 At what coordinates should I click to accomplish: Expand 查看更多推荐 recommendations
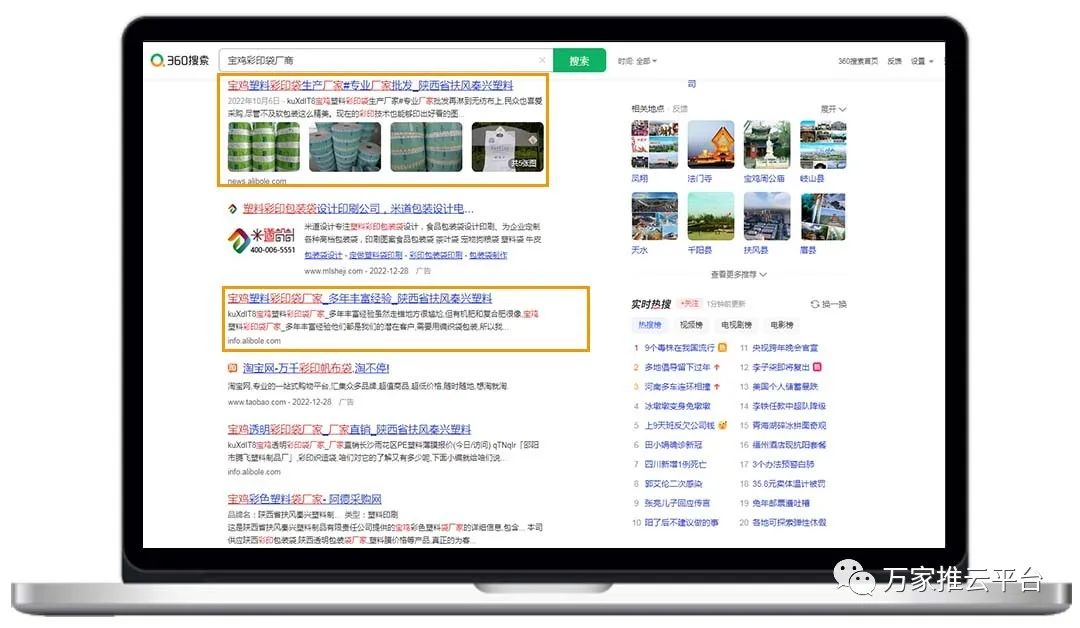(x=739, y=274)
